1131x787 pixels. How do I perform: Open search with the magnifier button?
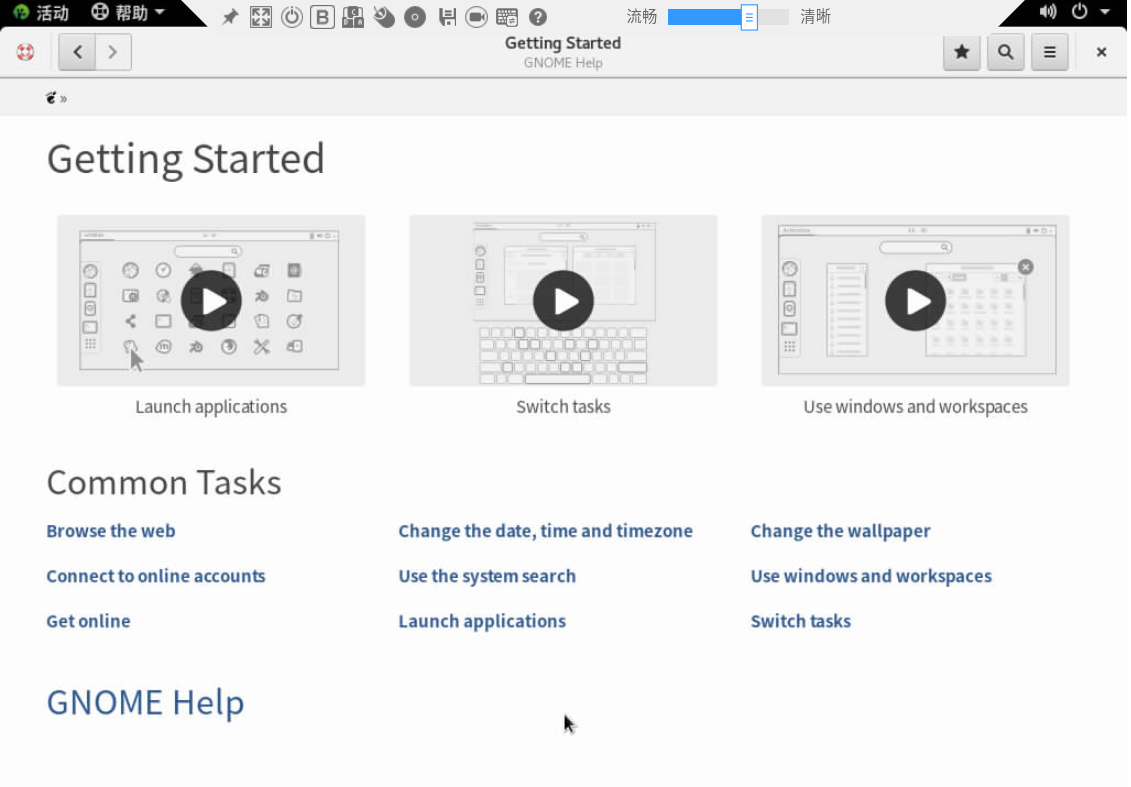1005,52
